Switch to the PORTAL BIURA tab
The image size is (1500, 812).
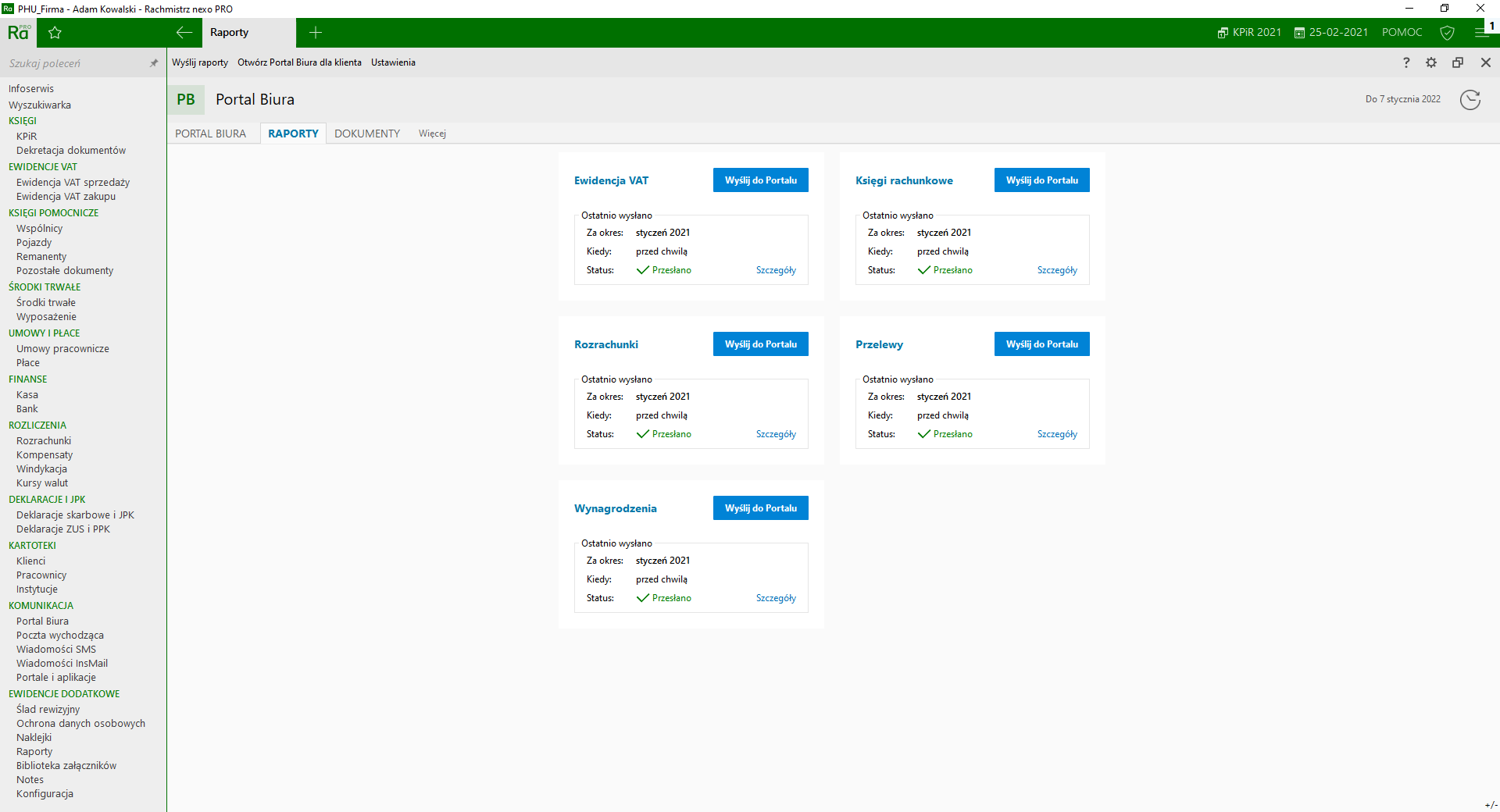210,134
